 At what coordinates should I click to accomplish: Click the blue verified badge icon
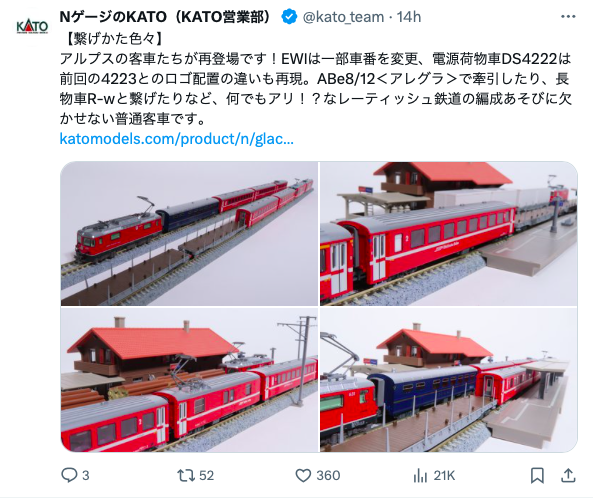click(290, 17)
